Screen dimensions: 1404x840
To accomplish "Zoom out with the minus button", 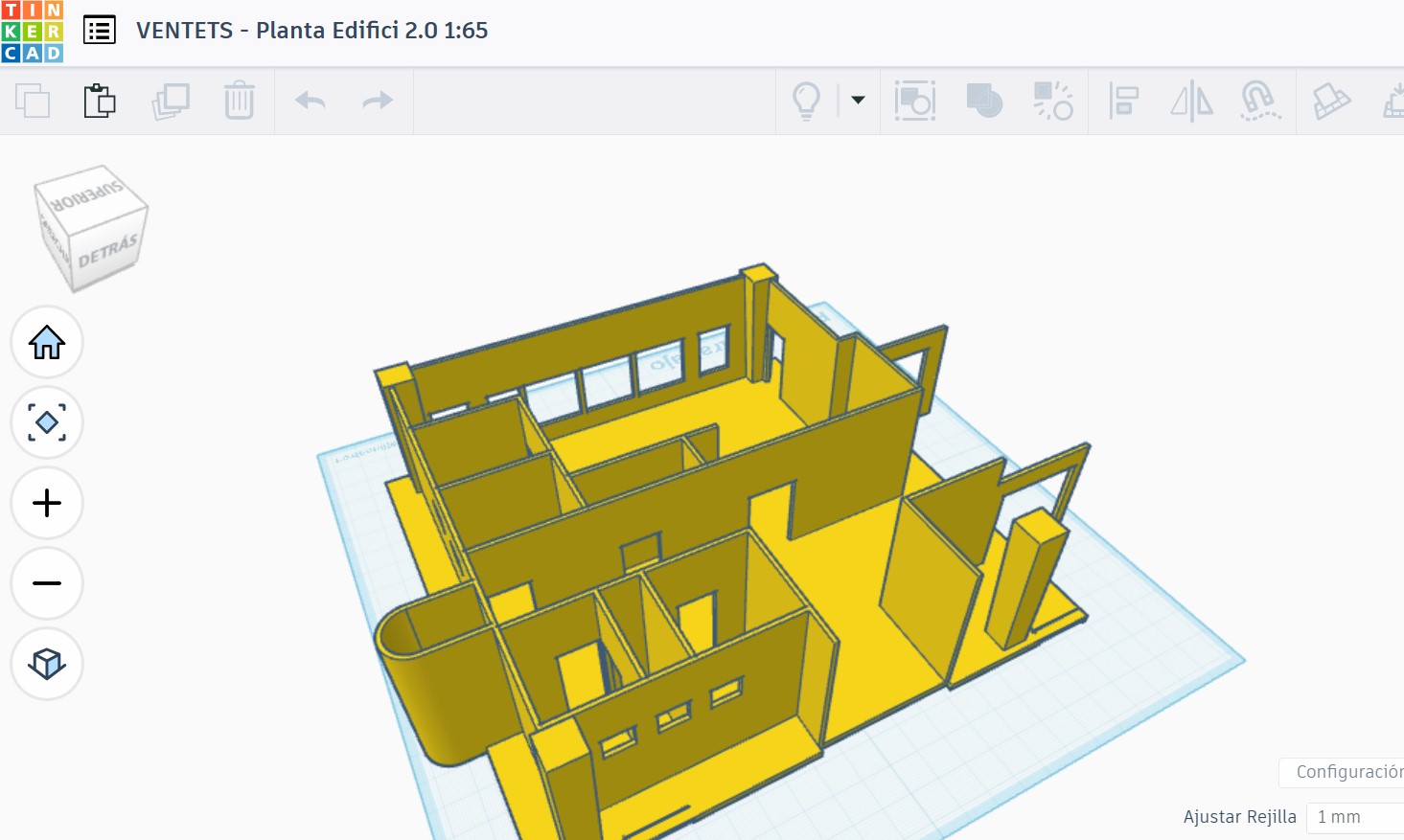I will pyautogui.click(x=47, y=583).
